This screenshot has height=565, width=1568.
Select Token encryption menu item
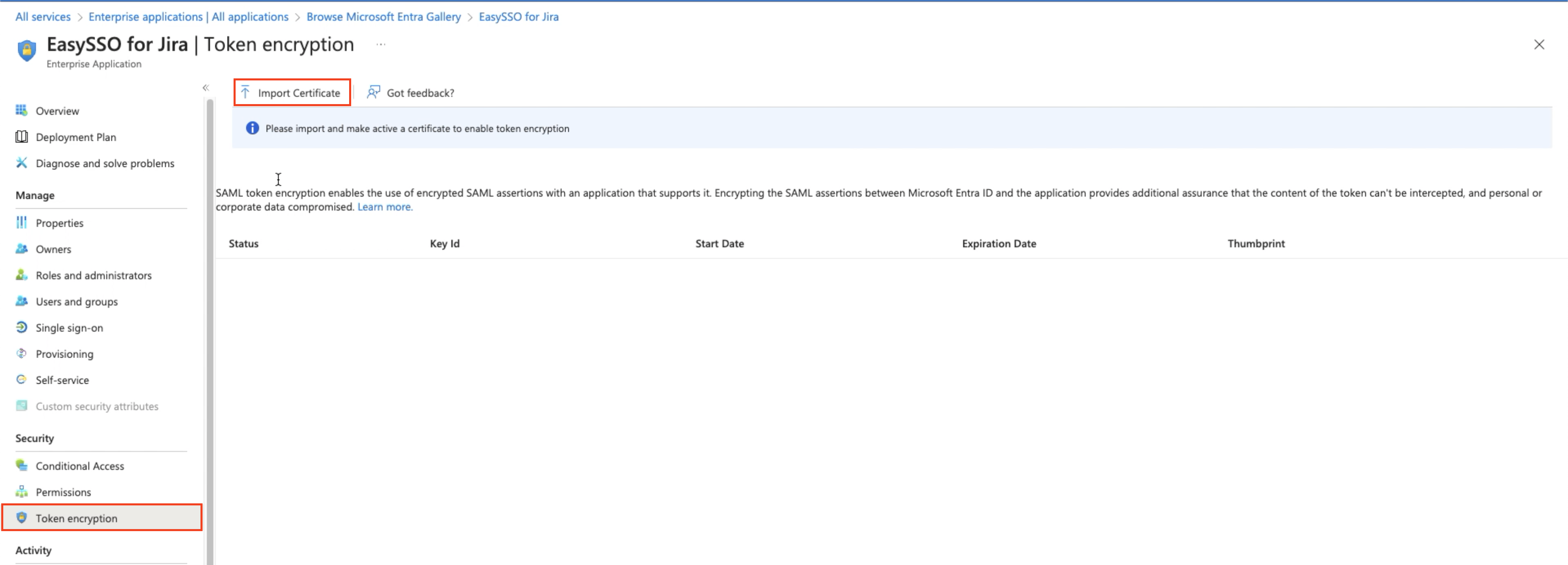102,518
